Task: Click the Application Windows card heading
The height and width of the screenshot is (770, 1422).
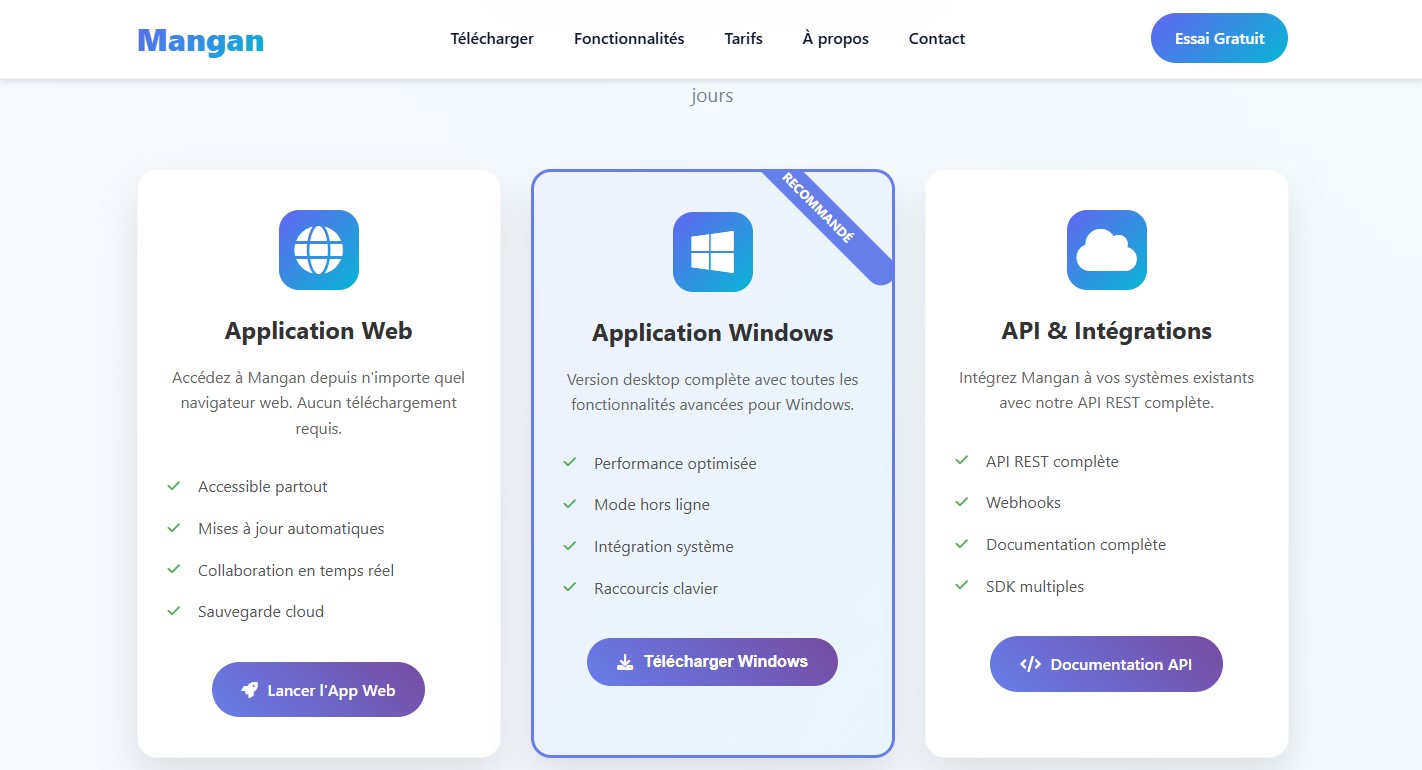Action: tap(712, 333)
